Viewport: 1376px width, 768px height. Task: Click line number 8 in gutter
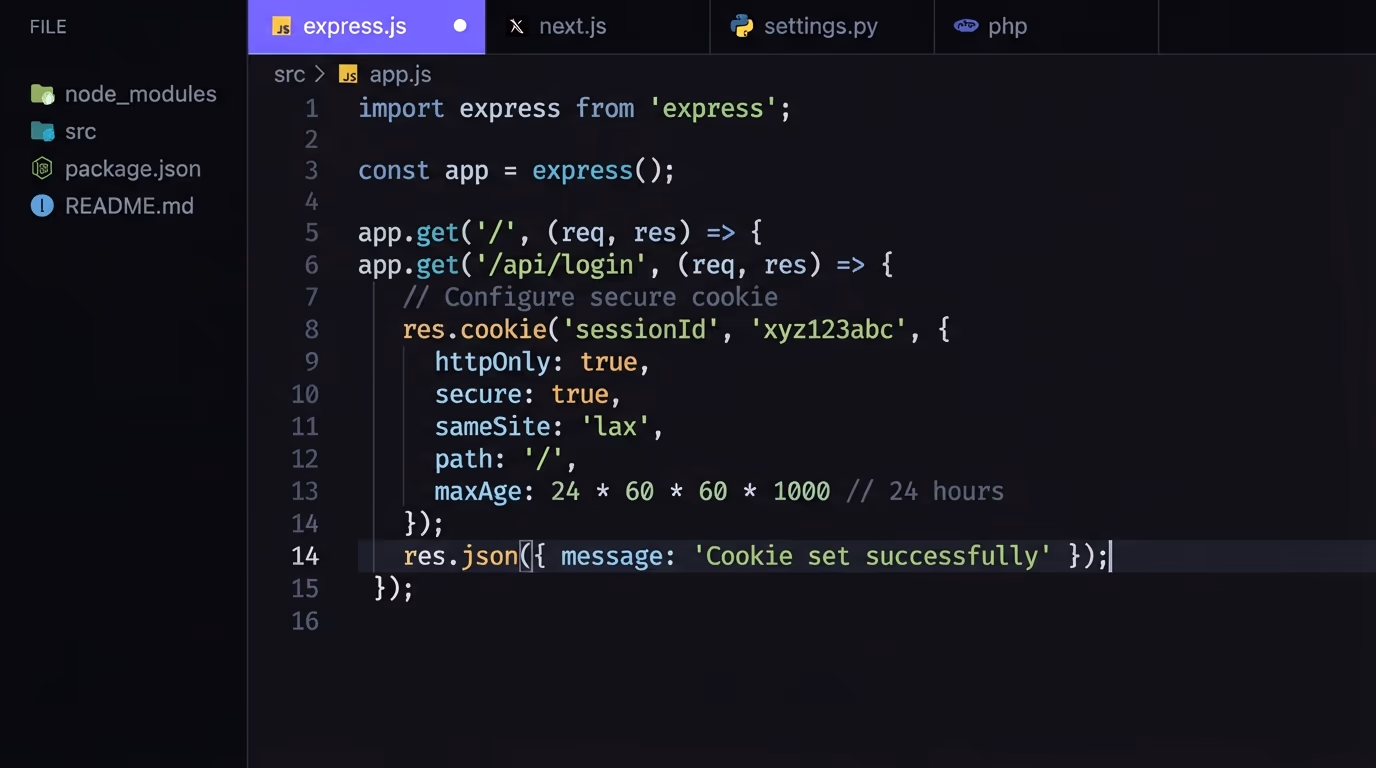[x=312, y=329]
